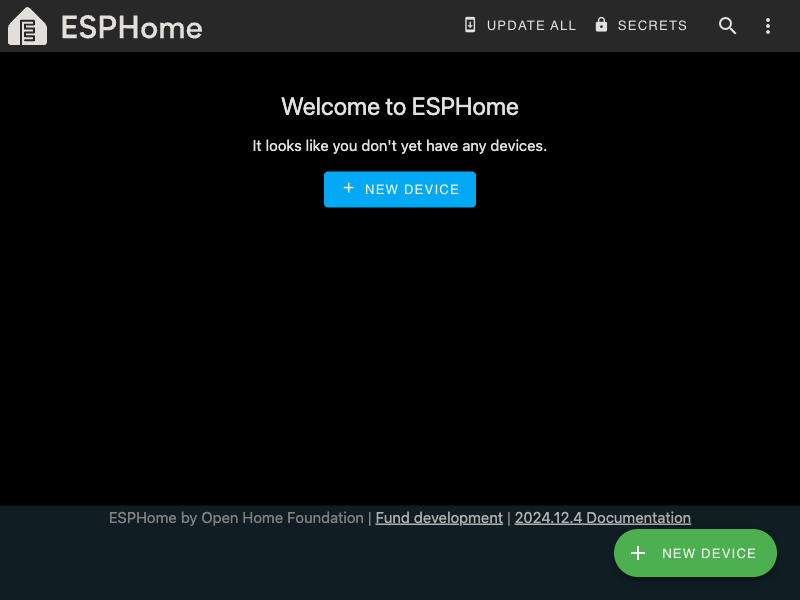Click the ESPHome by Open Home Foundation text
Viewport: 800px width, 600px height.
(x=236, y=518)
